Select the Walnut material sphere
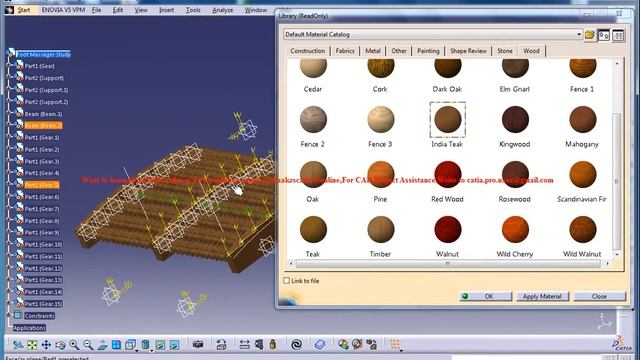 click(448, 229)
